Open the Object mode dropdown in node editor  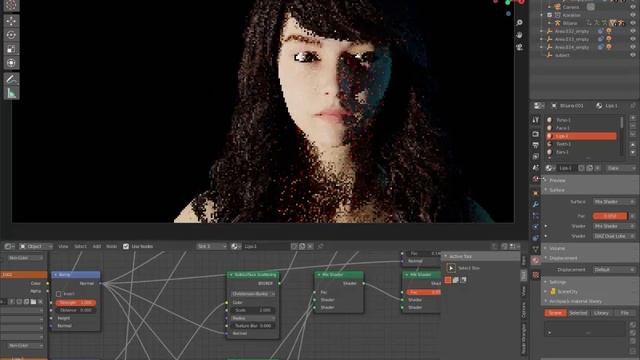36,247
